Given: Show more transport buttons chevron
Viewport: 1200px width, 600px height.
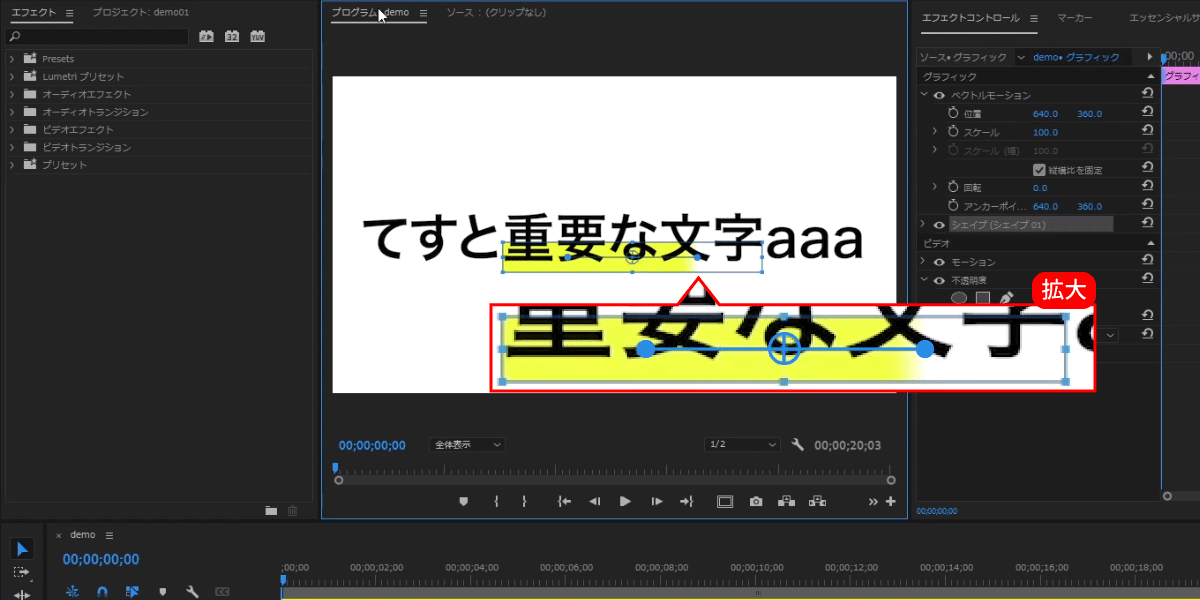Looking at the screenshot, I should 874,501.
